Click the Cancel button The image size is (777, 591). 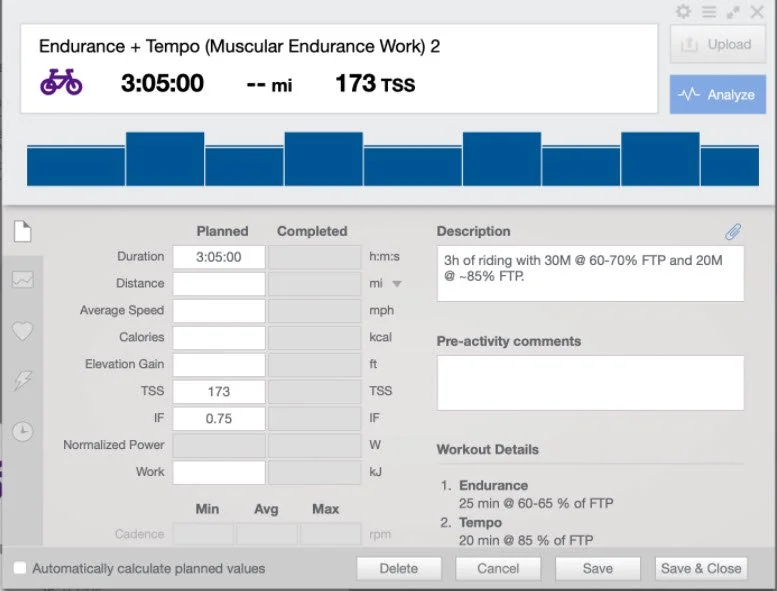(x=498, y=568)
